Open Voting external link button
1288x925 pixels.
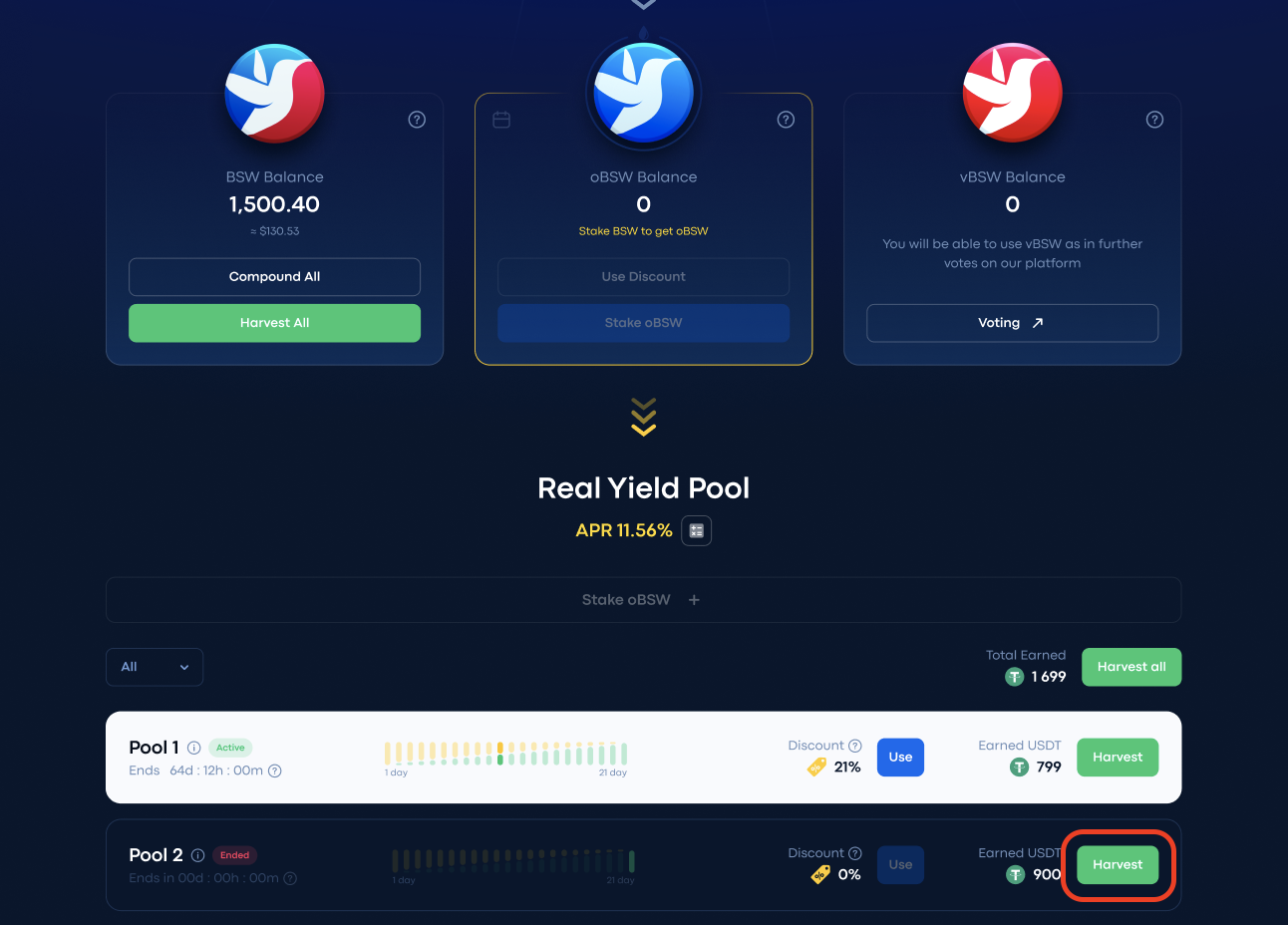coord(1012,323)
